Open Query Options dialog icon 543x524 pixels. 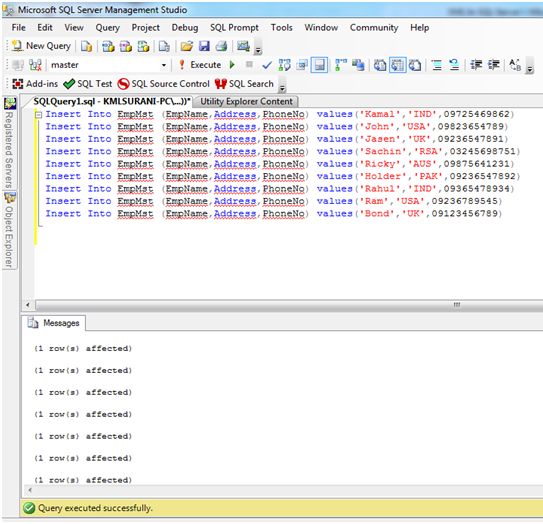(302, 65)
